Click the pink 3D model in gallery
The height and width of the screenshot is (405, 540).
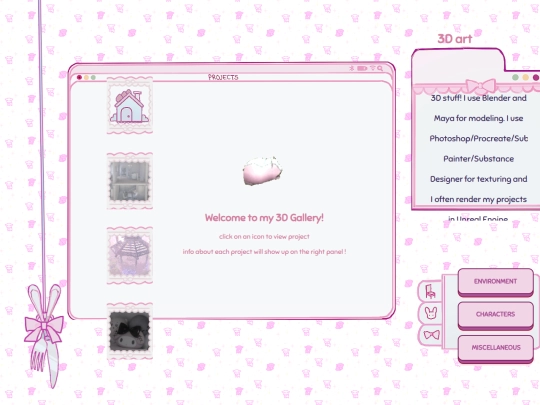pos(263,171)
